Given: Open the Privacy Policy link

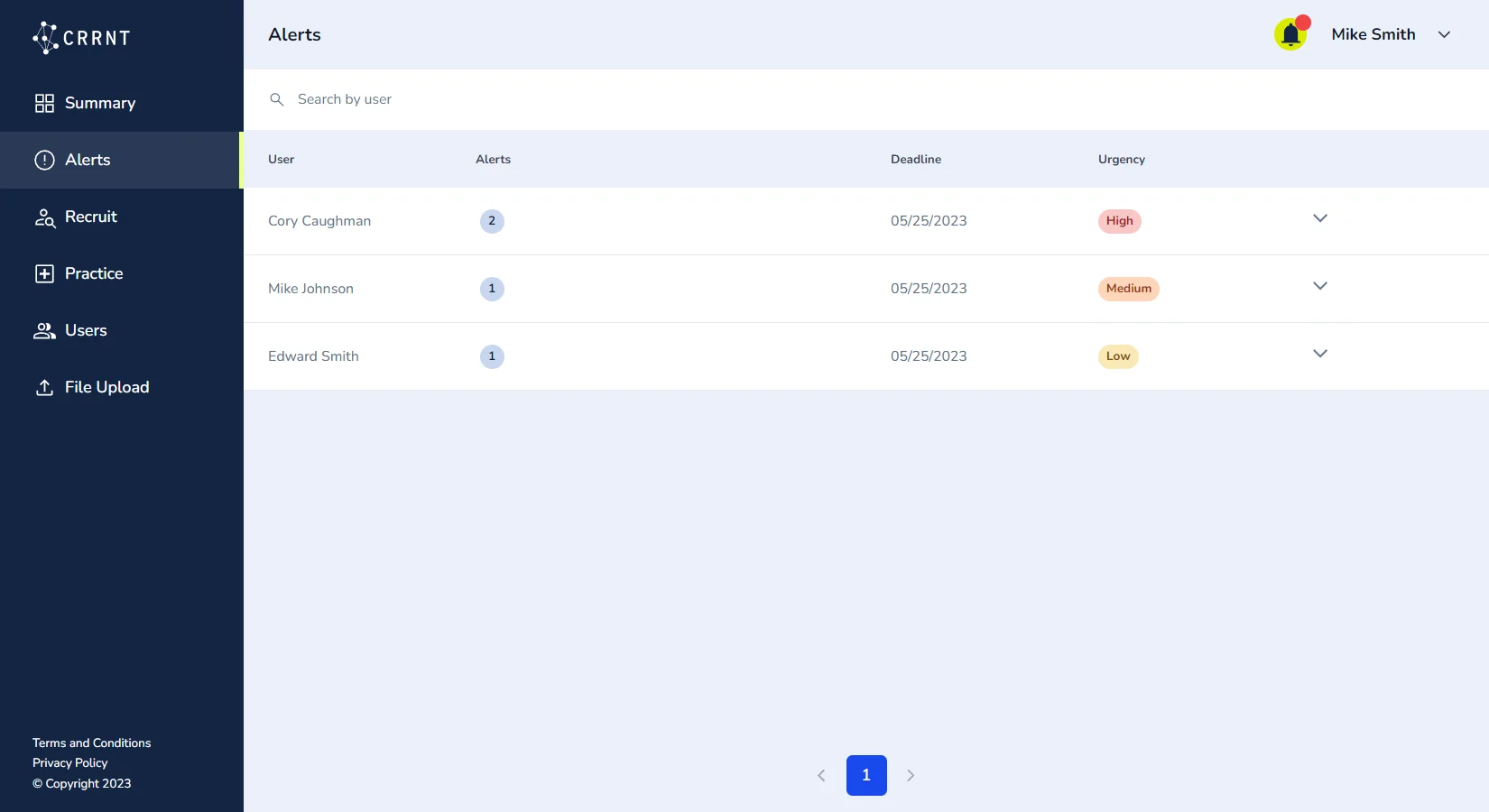Looking at the screenshot, I should 69,762.
